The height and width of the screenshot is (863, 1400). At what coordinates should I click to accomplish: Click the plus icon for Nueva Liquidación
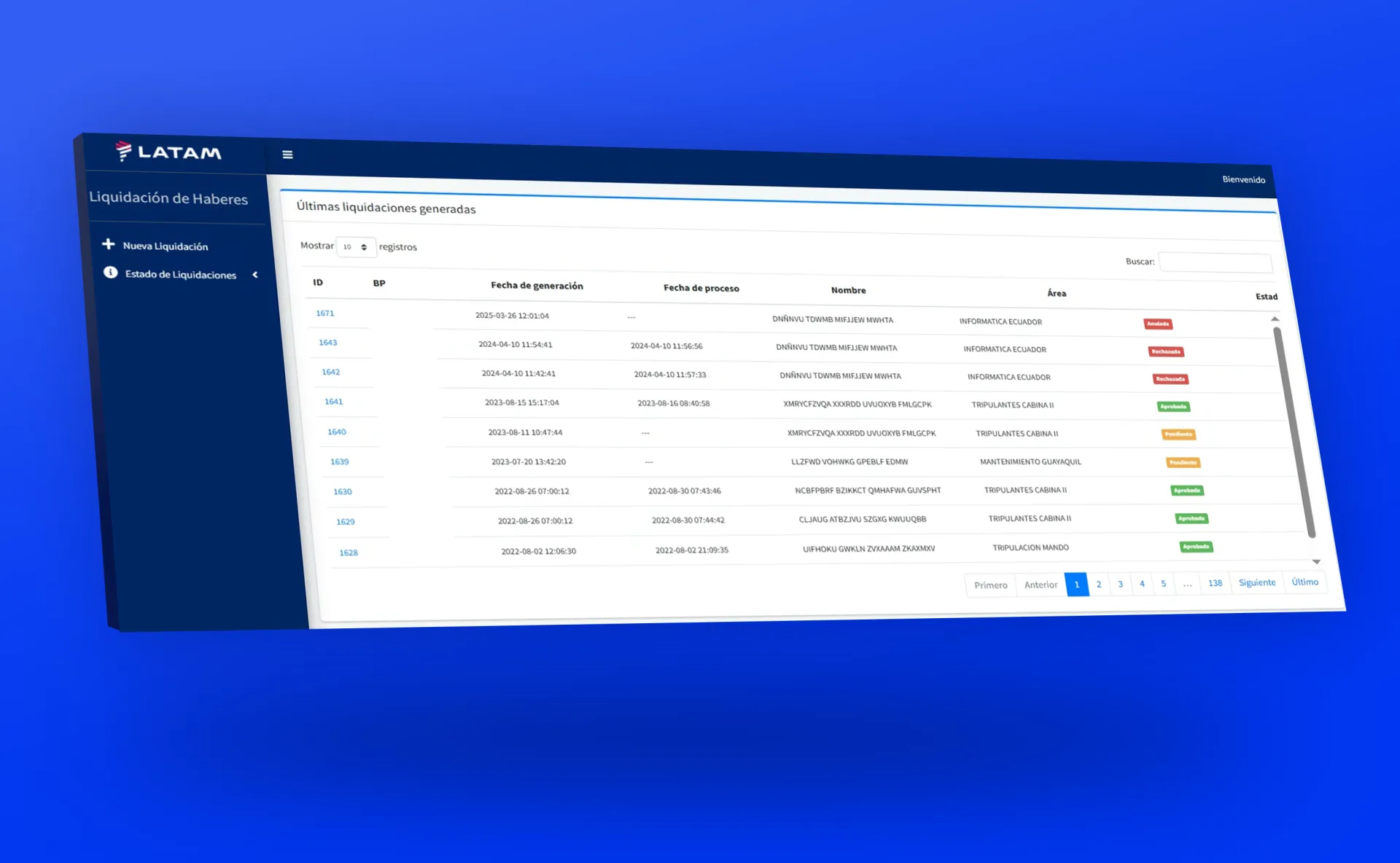click(x=109, y=244)
